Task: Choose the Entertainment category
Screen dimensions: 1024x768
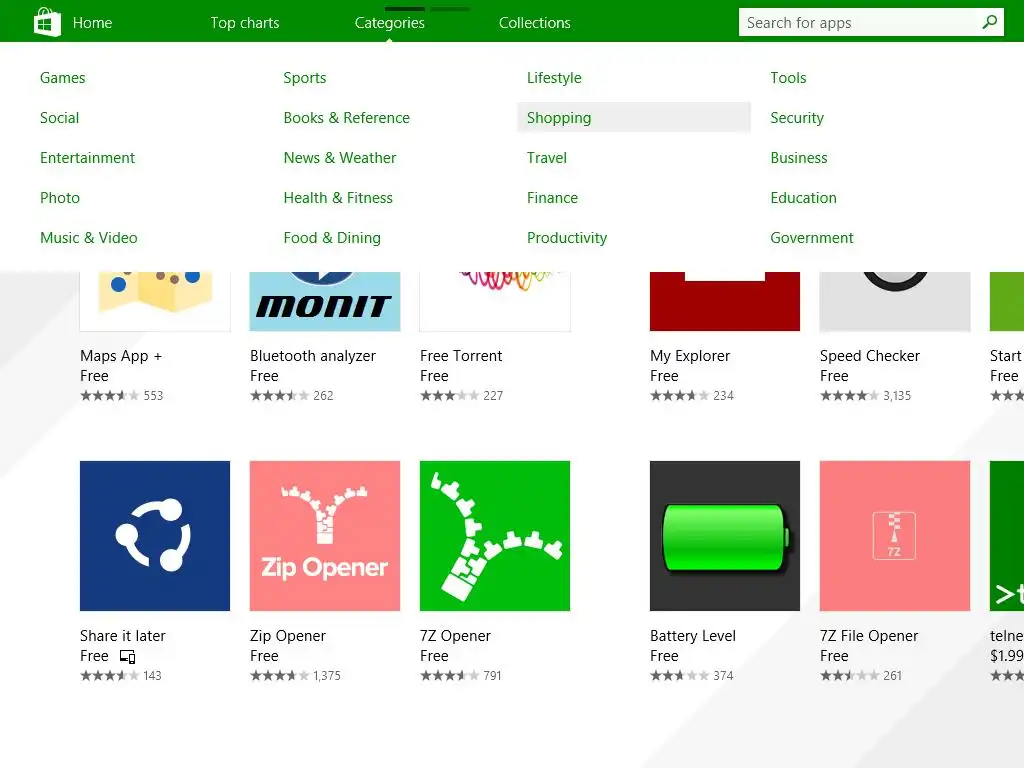Action: coord(88,157)
